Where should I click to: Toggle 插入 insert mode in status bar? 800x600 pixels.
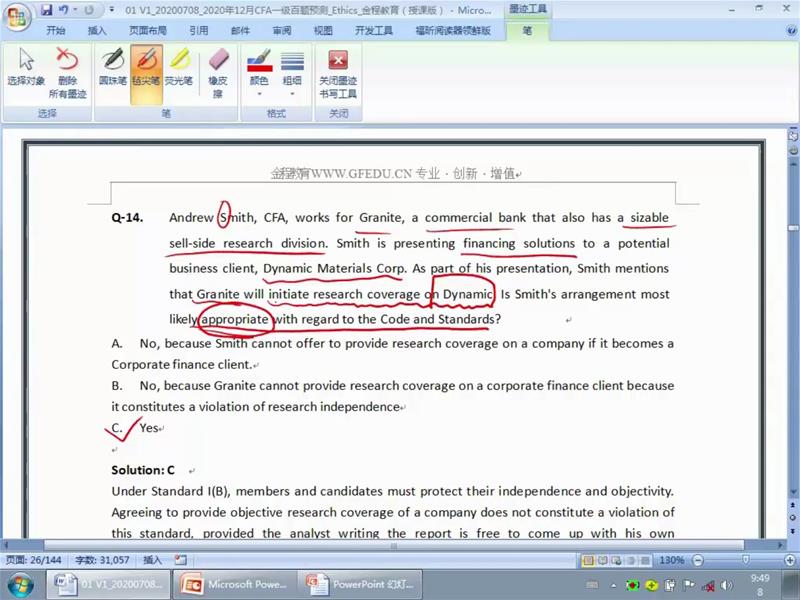tap(152, 561)
